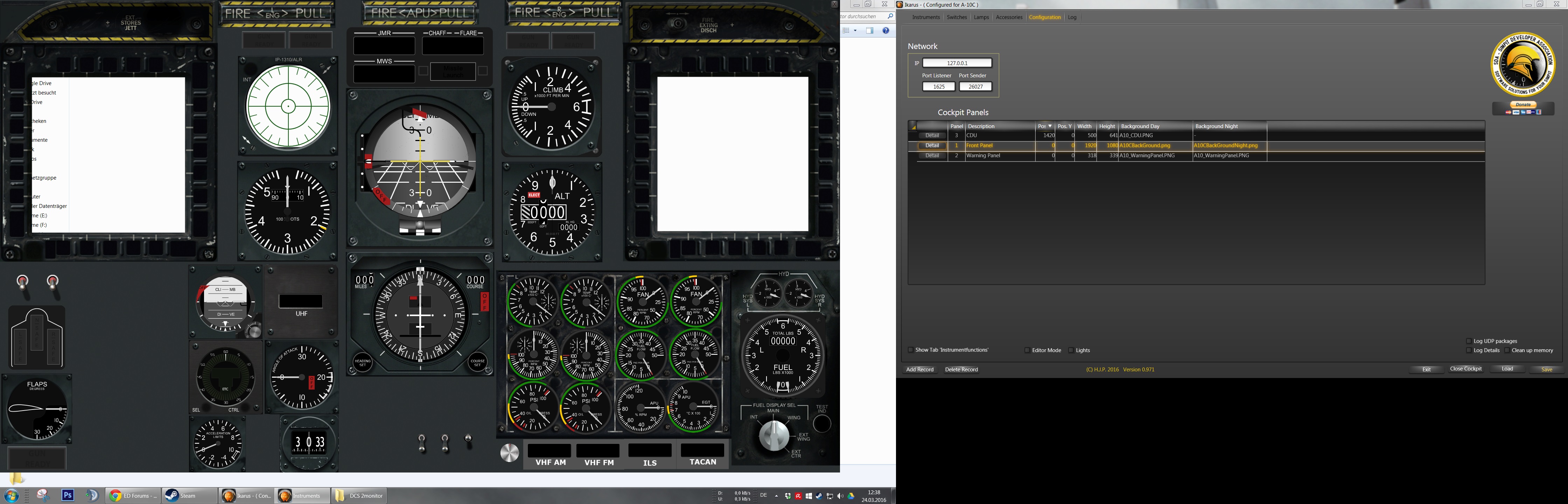Click the help icon in Explorer window
This screenshot has height=504, width=1568.
coord(885,30)
